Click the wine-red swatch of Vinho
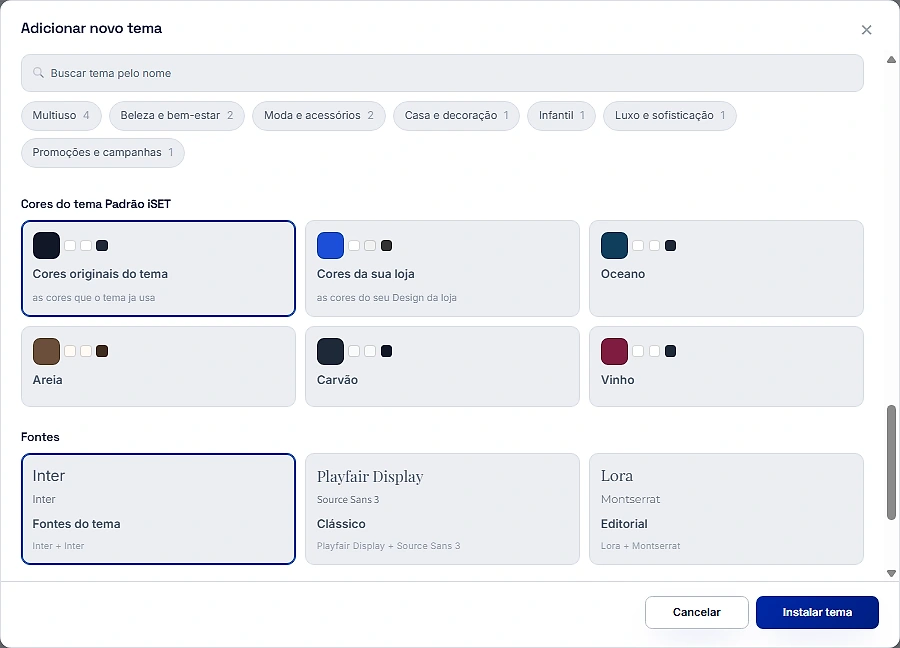 (x=614, y=351)
